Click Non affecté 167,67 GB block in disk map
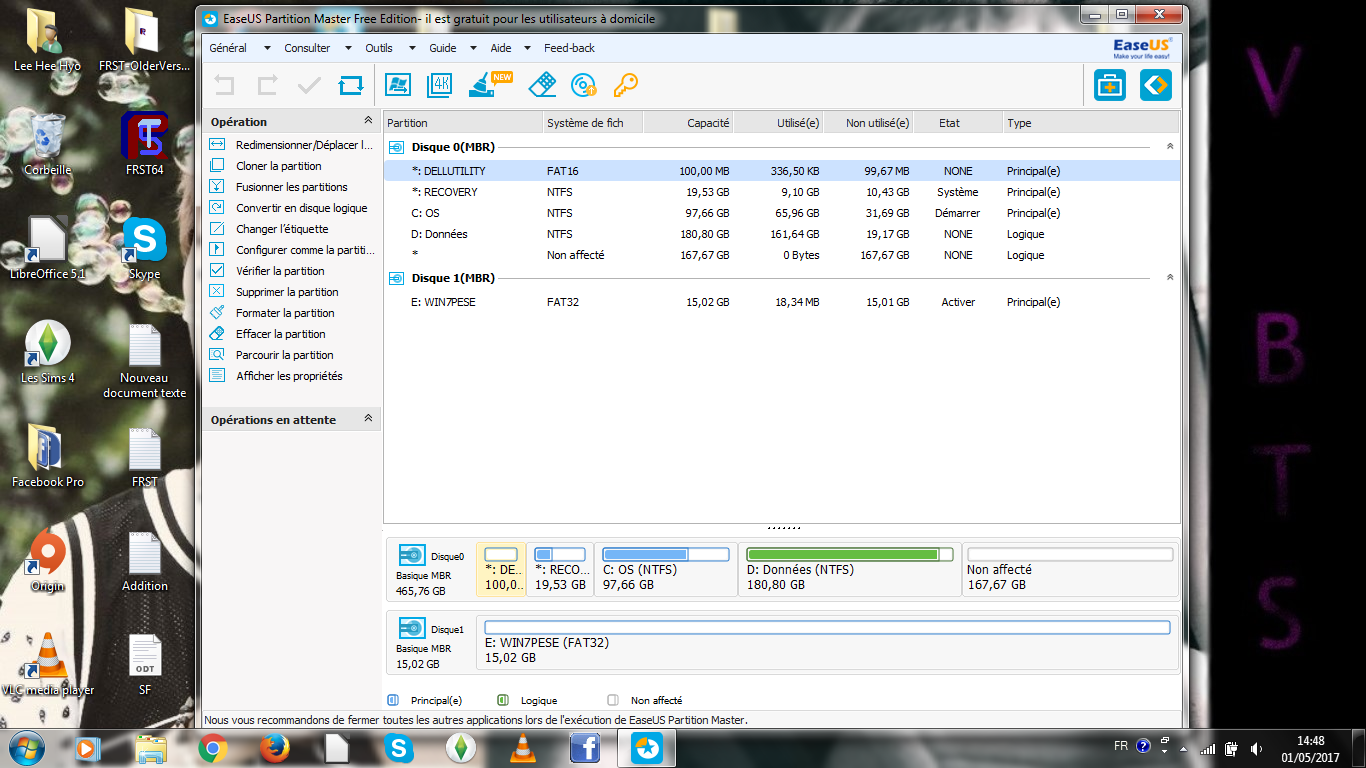 [x=1070, y=570]
